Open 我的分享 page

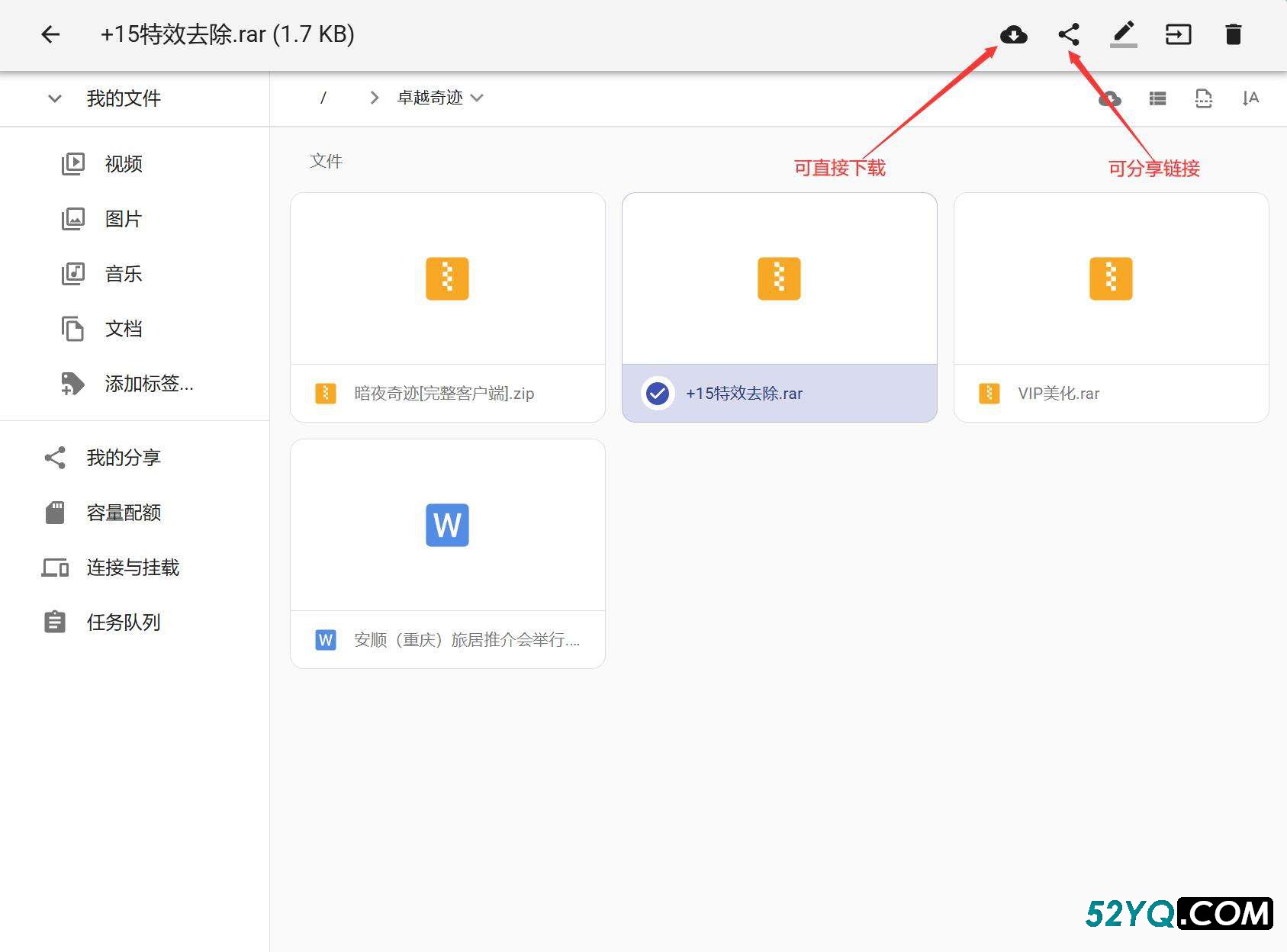tap(124, 458)
